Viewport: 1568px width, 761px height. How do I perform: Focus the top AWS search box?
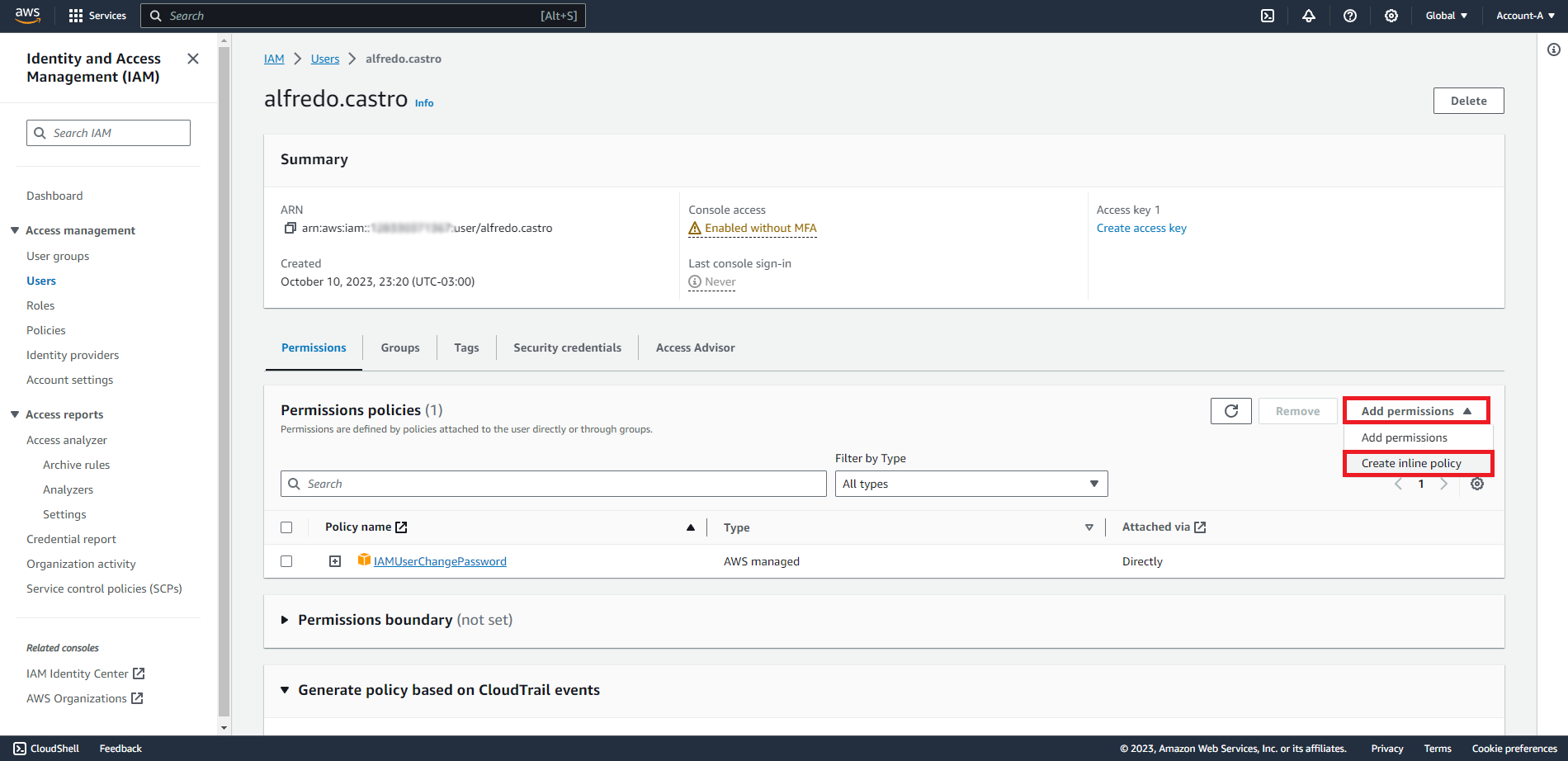(363, 16)
